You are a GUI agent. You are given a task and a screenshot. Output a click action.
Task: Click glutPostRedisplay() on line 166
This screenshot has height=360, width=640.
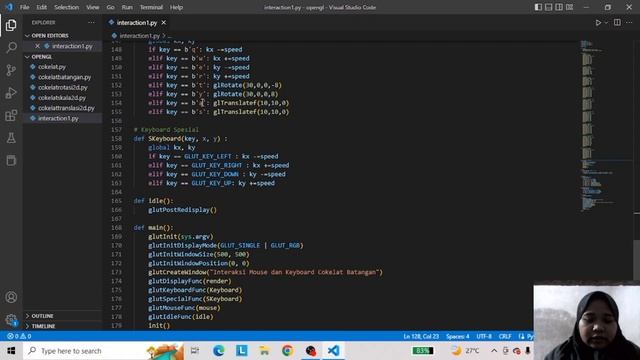point(182,210)
